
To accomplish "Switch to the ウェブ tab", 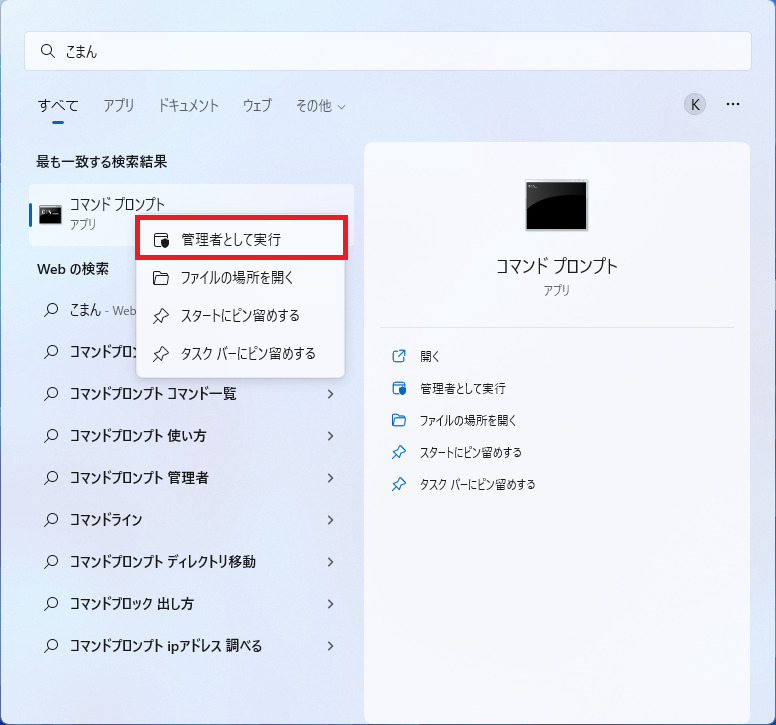I will pyautogui.click(x=257, y=105).
